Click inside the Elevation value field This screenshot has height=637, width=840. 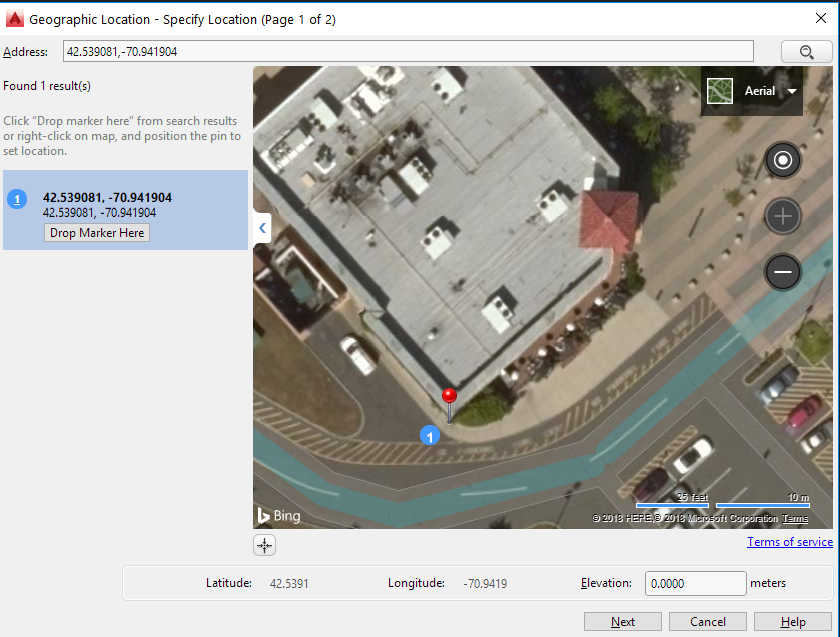click(695, 583)
